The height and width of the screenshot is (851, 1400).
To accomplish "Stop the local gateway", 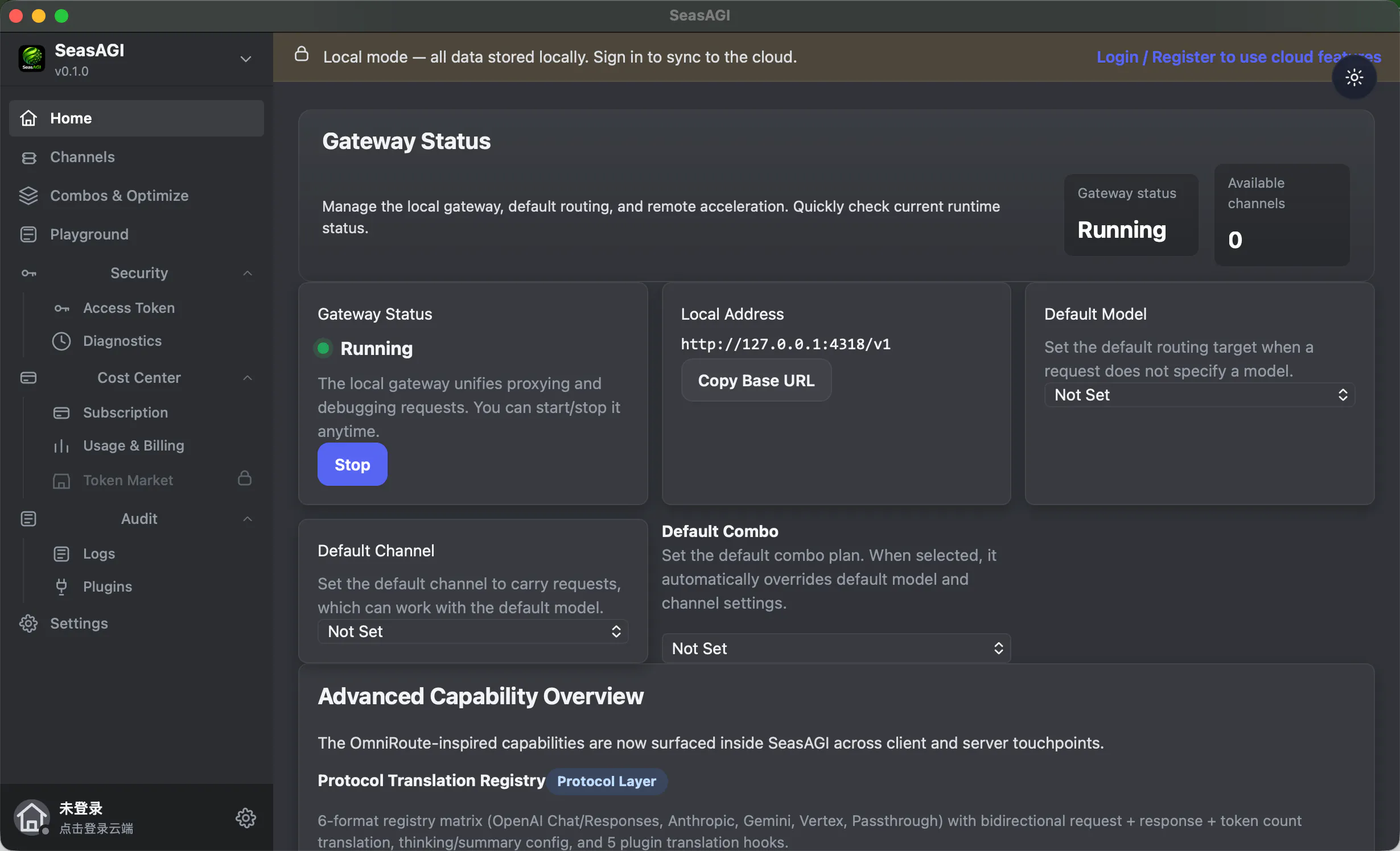I will click(352, 465).
